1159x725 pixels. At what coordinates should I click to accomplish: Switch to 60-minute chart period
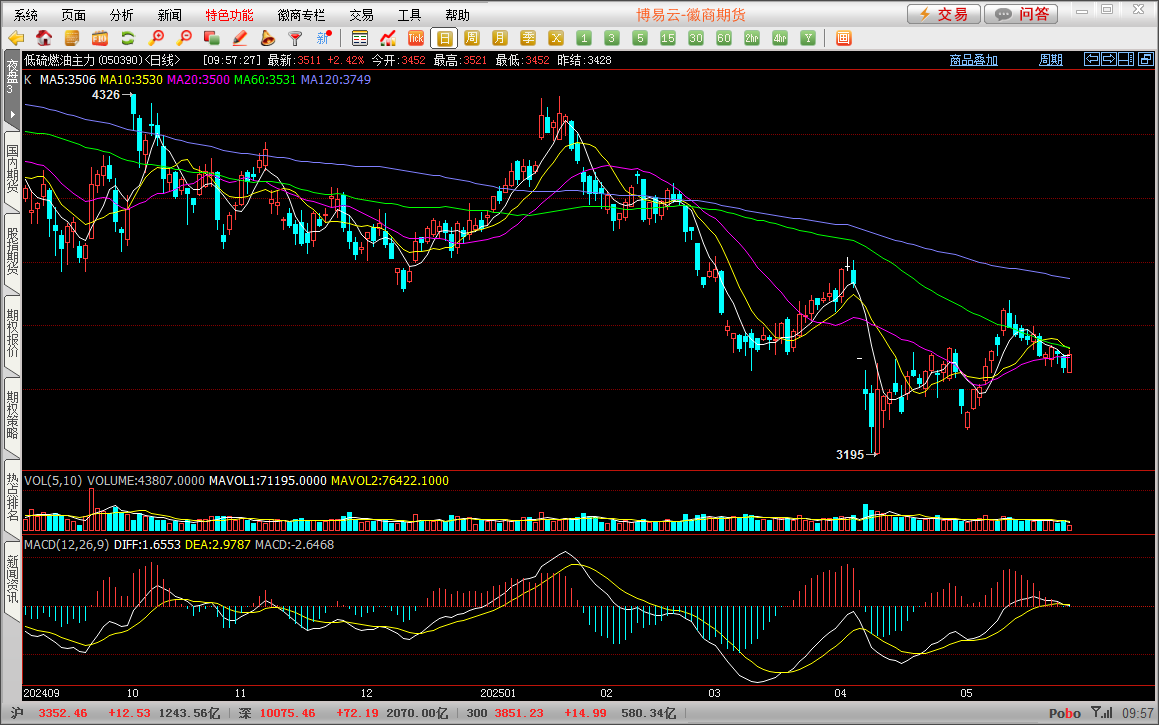[724, 38]
